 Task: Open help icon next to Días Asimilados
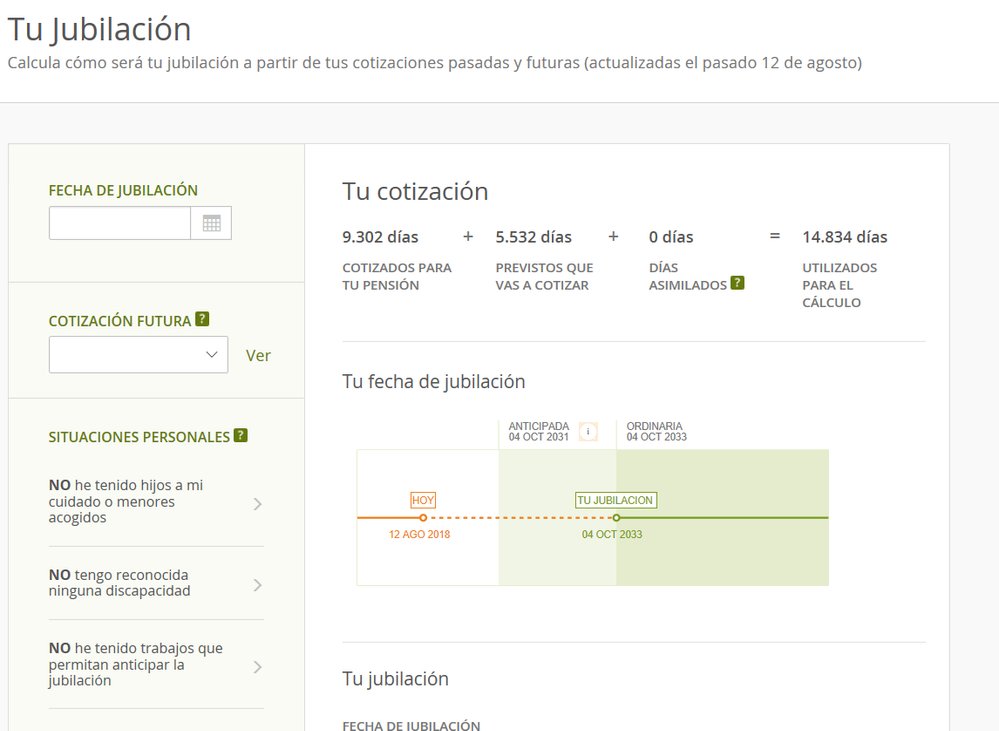tap(737, 283)
